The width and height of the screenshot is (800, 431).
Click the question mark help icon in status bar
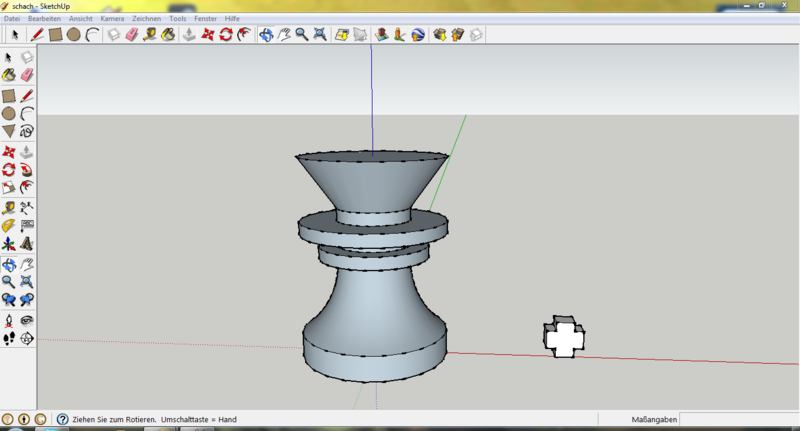(x=62, y=419)
